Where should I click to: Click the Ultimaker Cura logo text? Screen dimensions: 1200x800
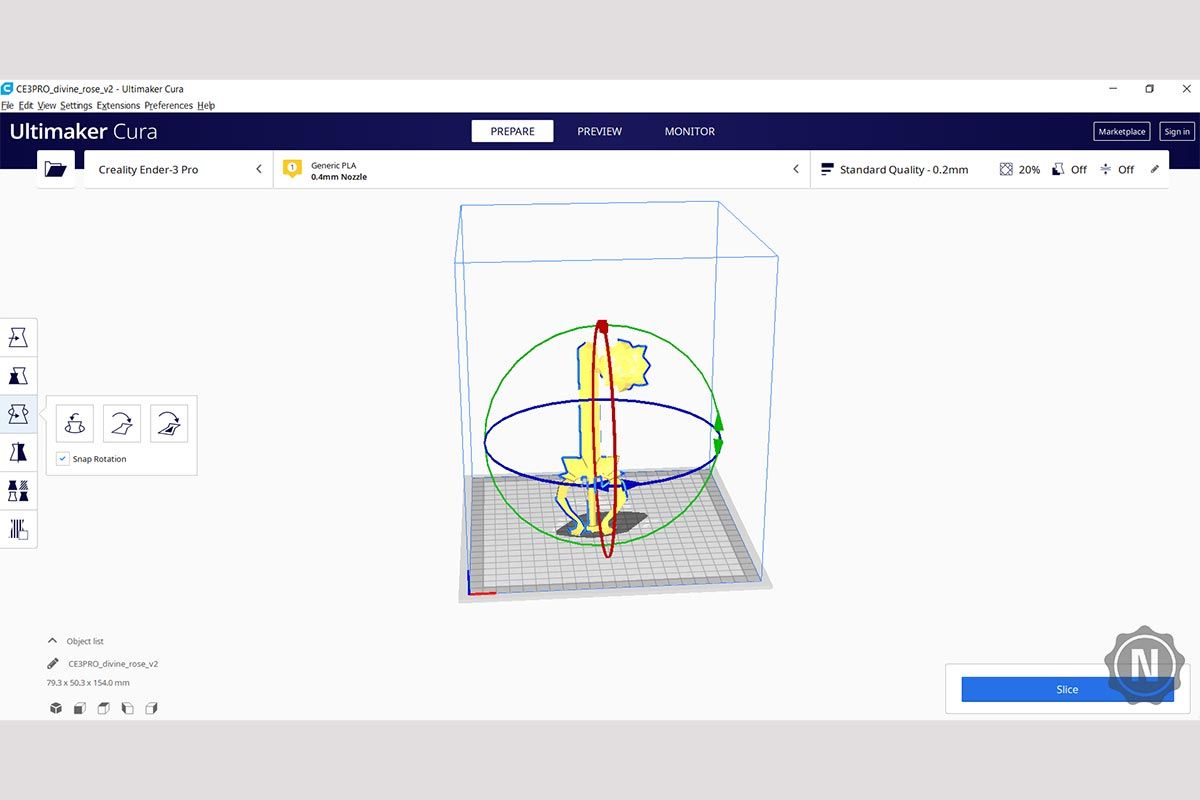pyautogui.click(x=83, y=131)
